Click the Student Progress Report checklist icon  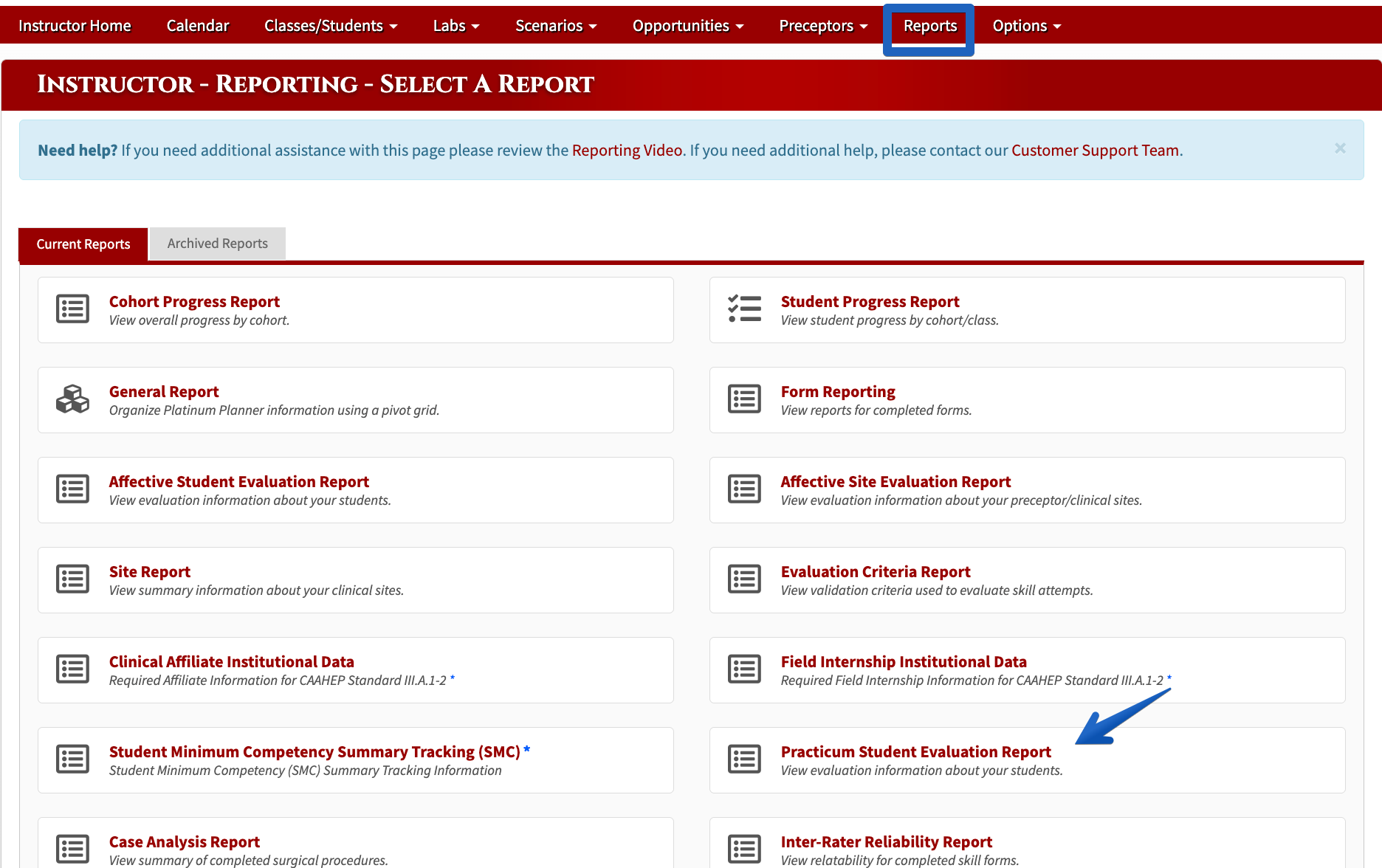[744, 309]
